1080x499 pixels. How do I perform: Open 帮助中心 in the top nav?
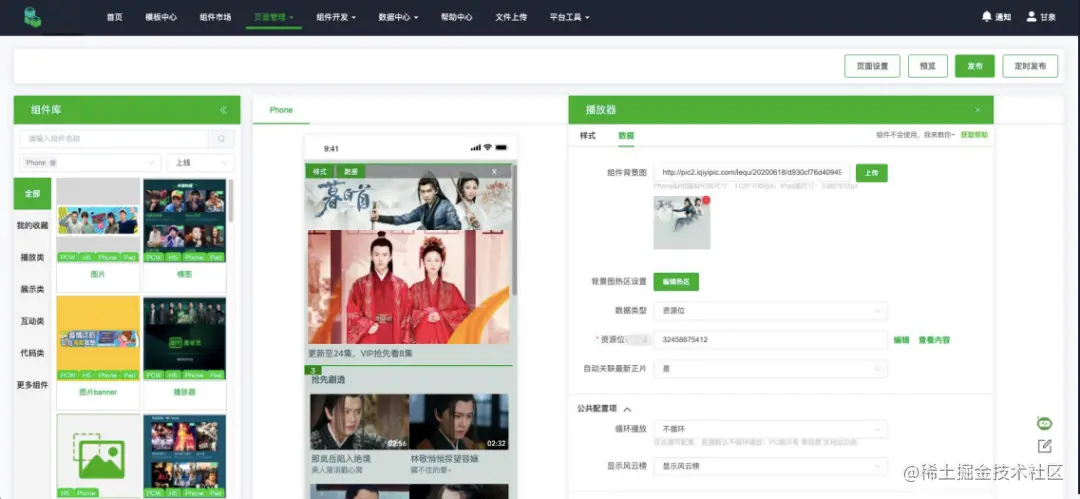[x=457, y=17]
